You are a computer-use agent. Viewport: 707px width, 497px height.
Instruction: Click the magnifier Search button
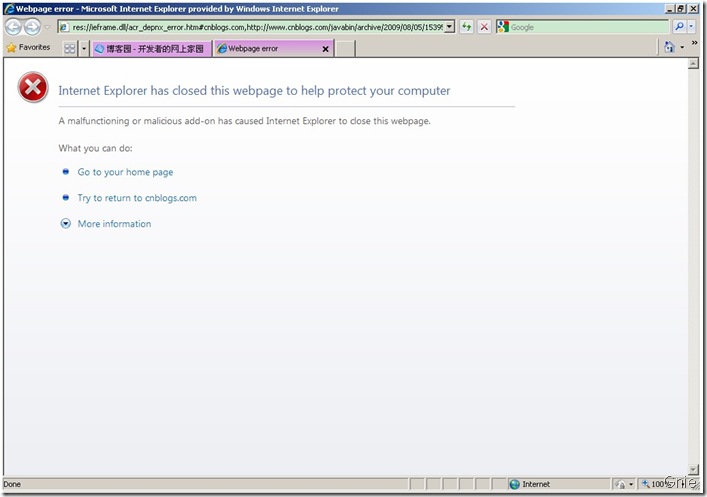[679, 27]
